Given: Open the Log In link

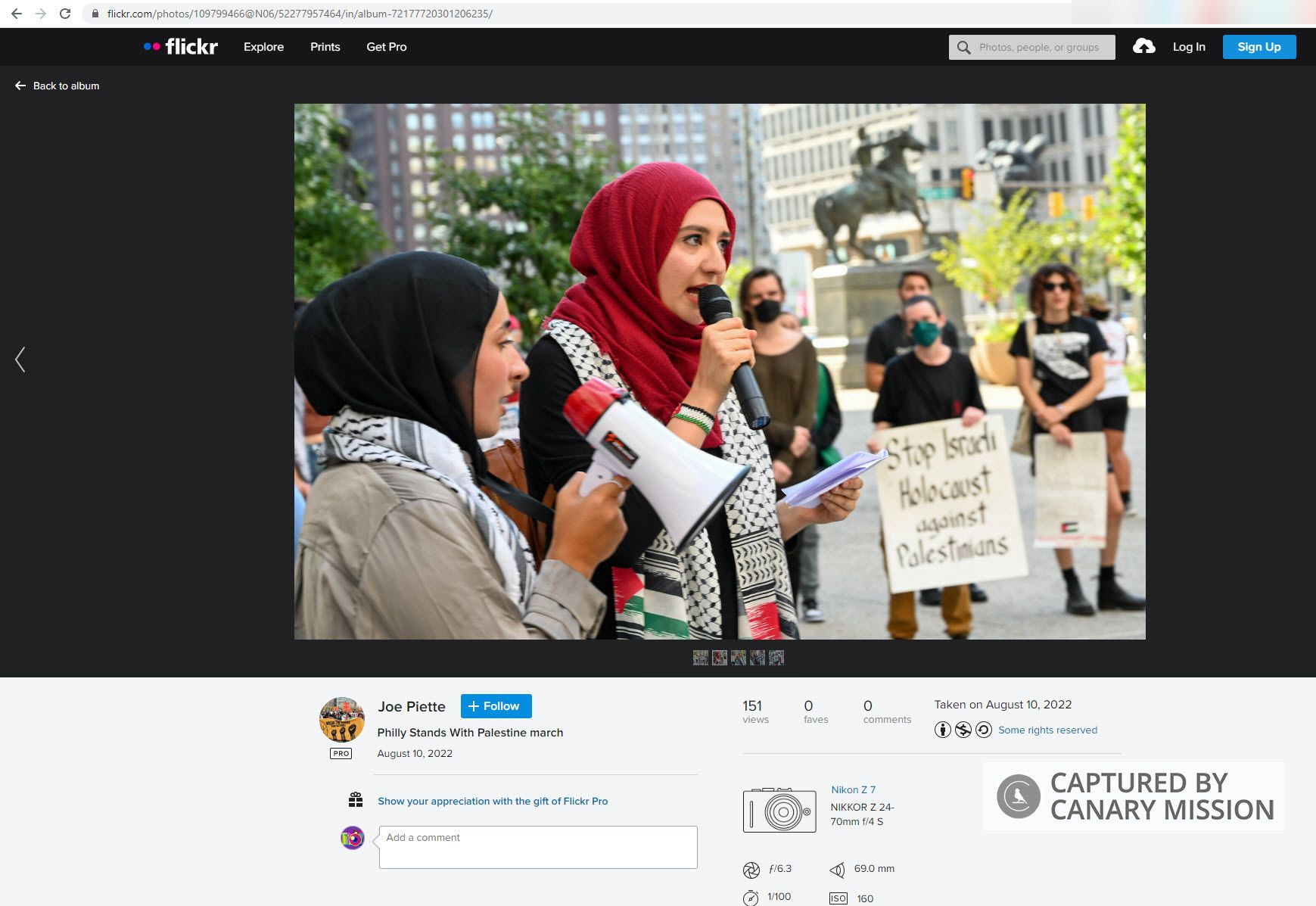Looking at the screenshot, I should click(1188, 47).
